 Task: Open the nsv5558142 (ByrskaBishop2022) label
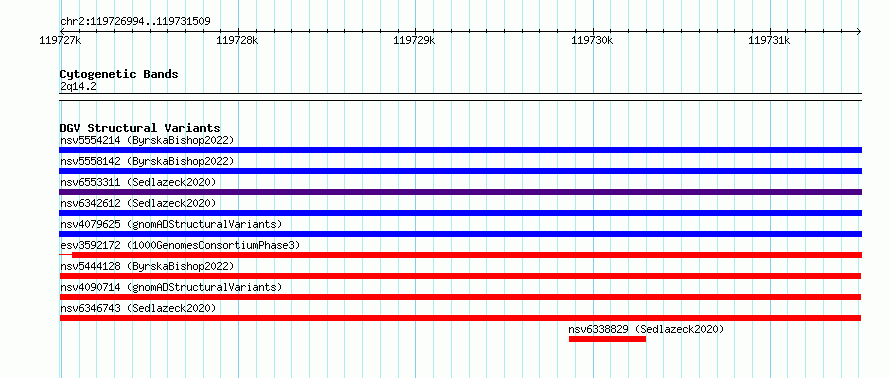click(x=147, y=161)
